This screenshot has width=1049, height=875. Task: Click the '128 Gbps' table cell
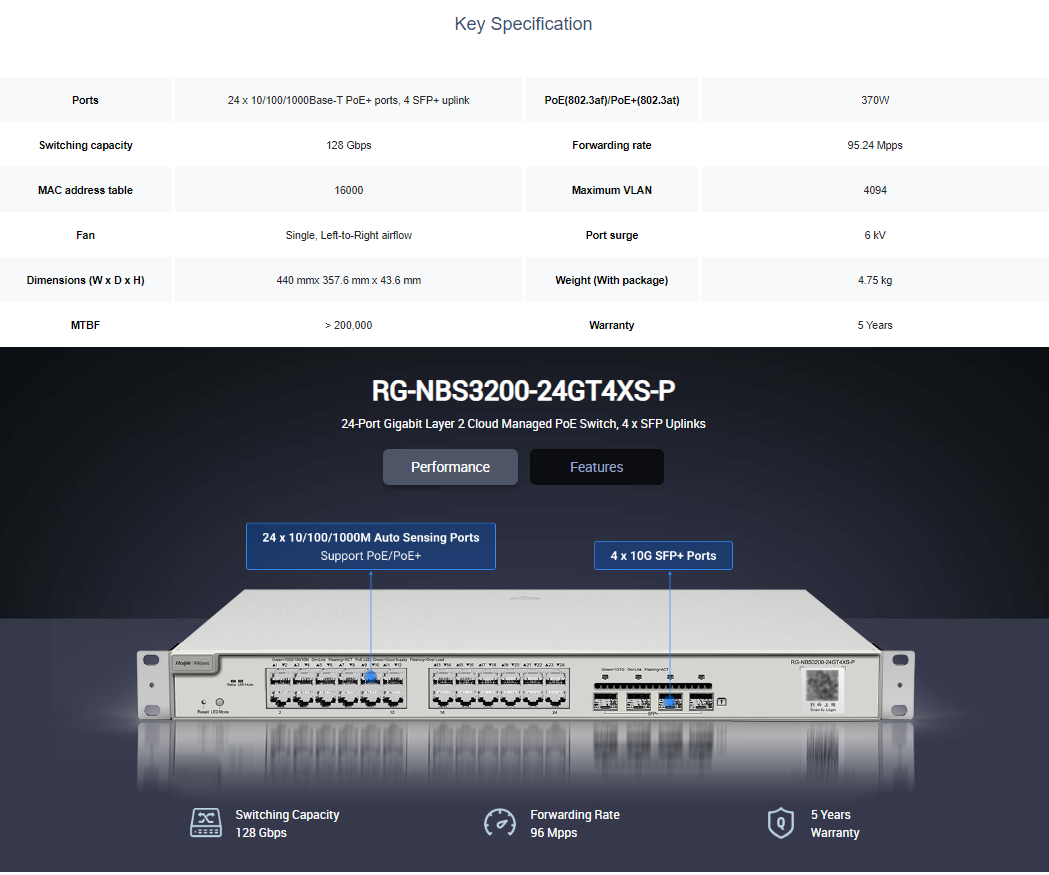click(349, 145)
